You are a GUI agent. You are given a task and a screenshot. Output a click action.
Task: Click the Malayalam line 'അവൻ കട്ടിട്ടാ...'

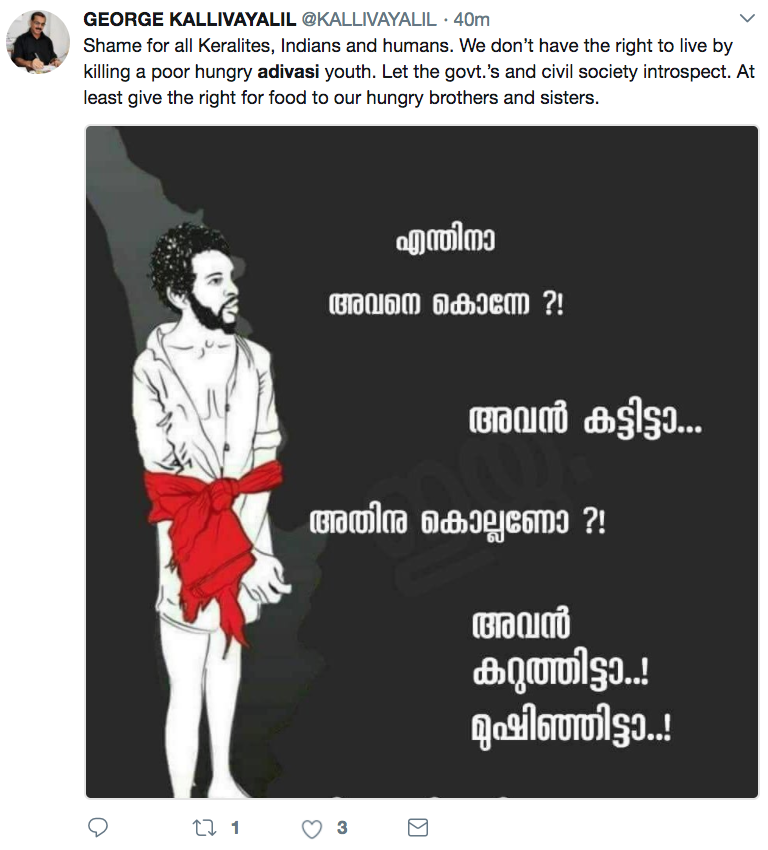point(585,421)
